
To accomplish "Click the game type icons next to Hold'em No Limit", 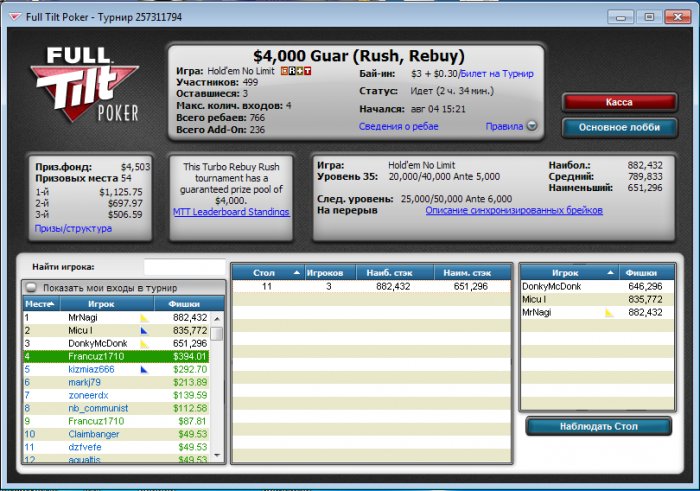I will coord(296,71).
